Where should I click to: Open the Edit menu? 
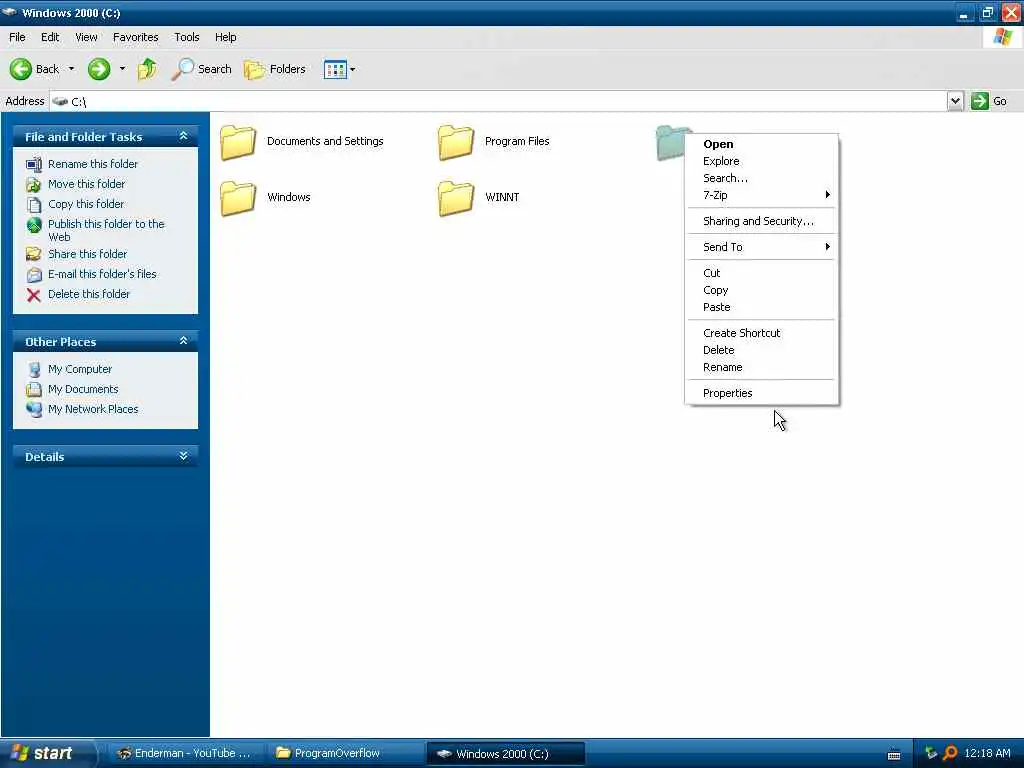coord(50,37)
